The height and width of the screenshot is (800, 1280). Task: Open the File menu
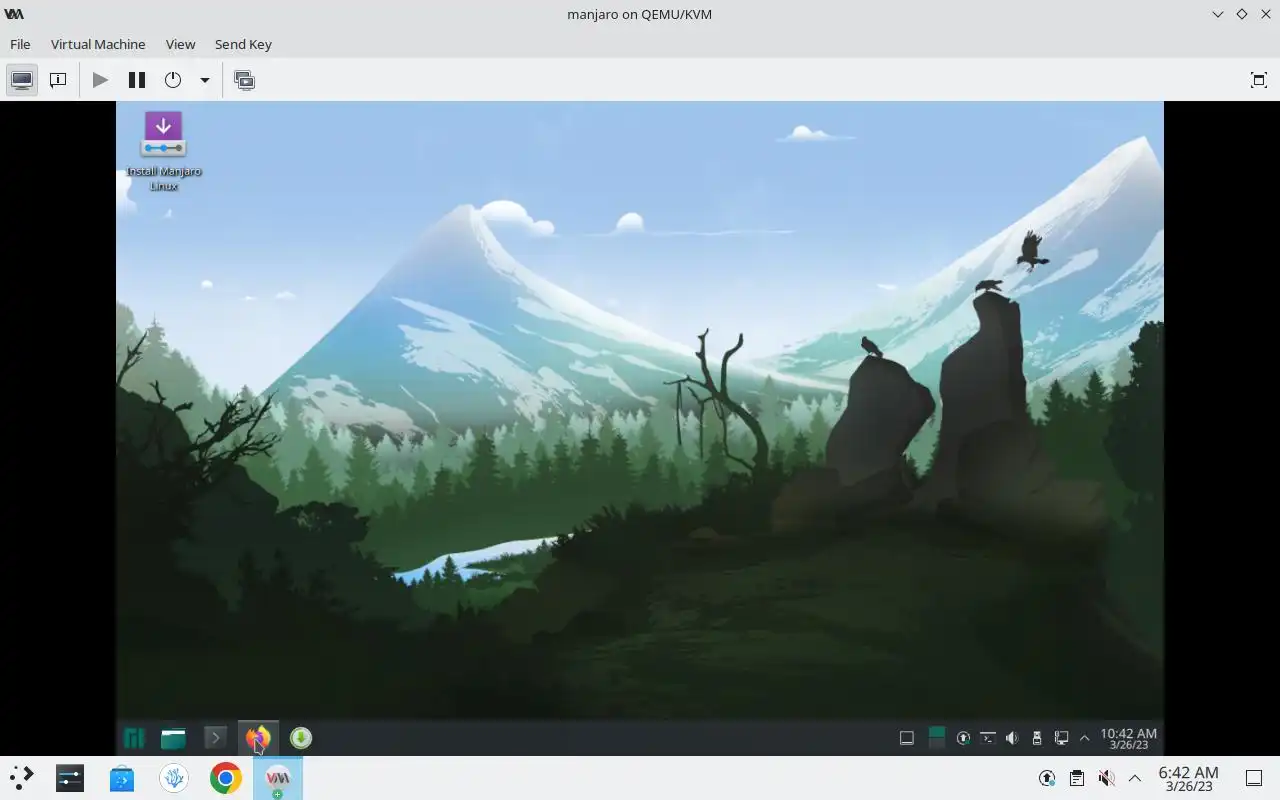coord(20,44)
